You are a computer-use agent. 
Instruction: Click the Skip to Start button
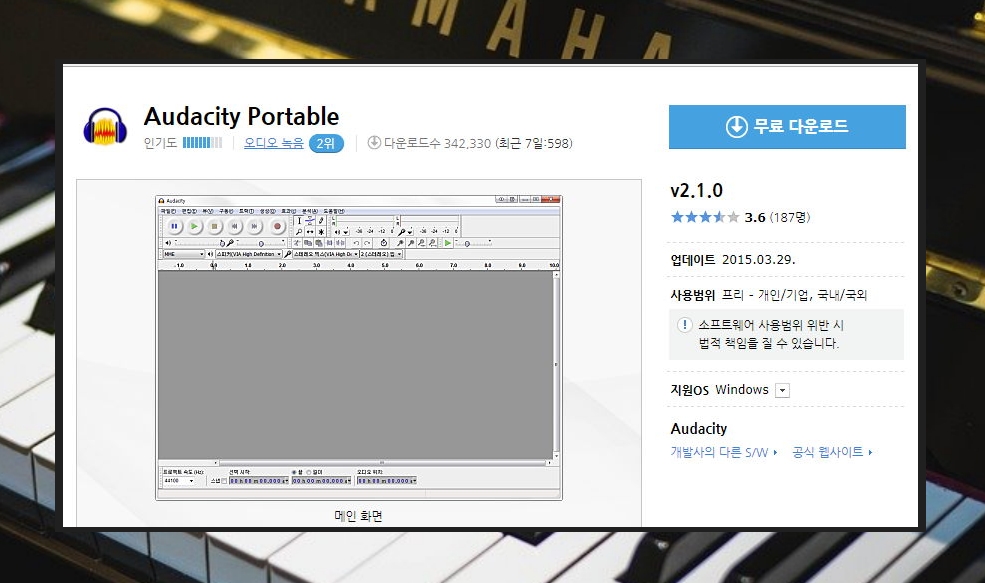[x=234, y=226]
